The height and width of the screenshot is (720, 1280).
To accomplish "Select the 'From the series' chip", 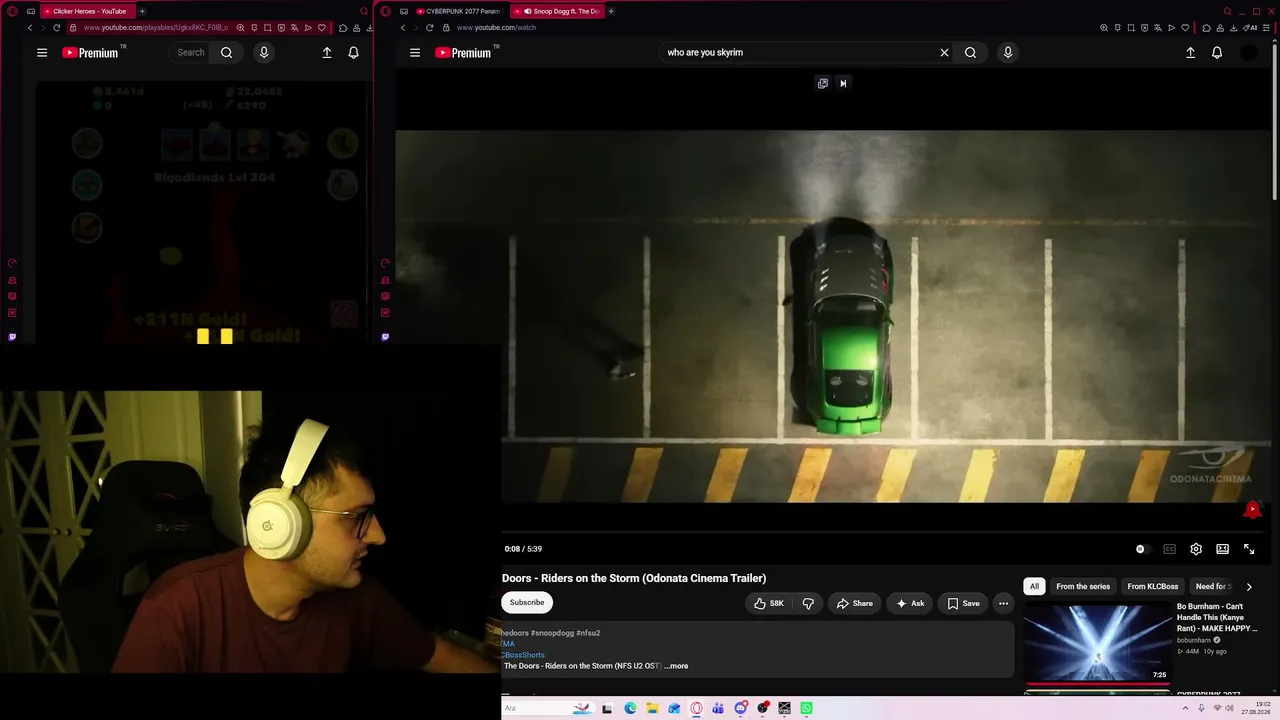I will [1083, 587].
